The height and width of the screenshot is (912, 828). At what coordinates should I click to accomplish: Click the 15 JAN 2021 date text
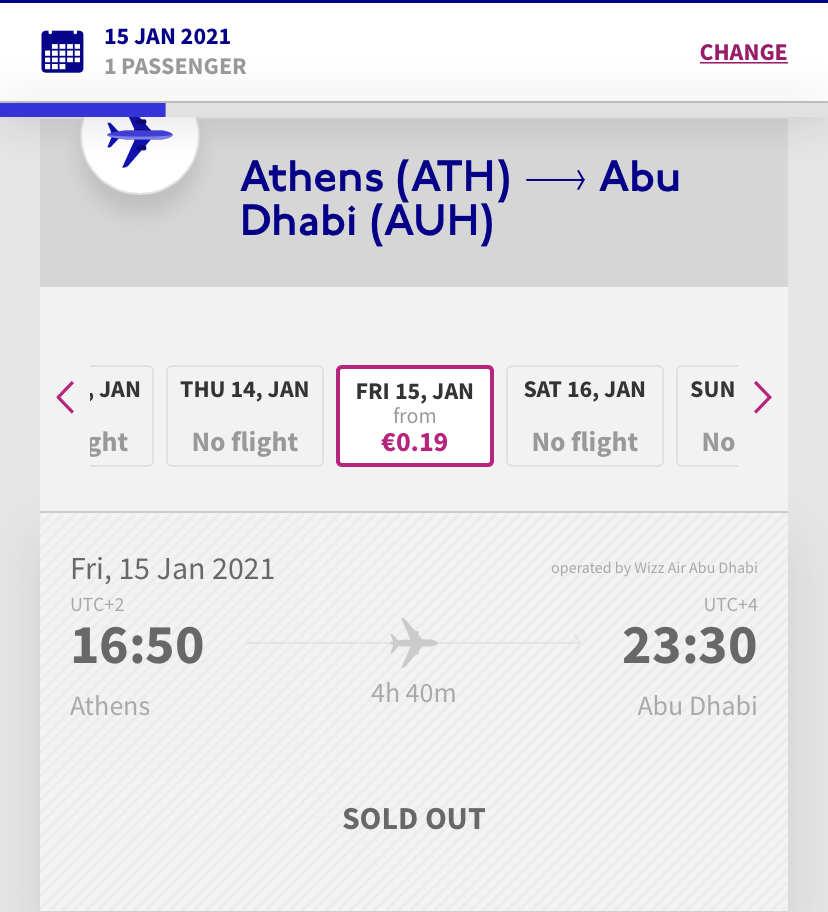pos(168,37)
